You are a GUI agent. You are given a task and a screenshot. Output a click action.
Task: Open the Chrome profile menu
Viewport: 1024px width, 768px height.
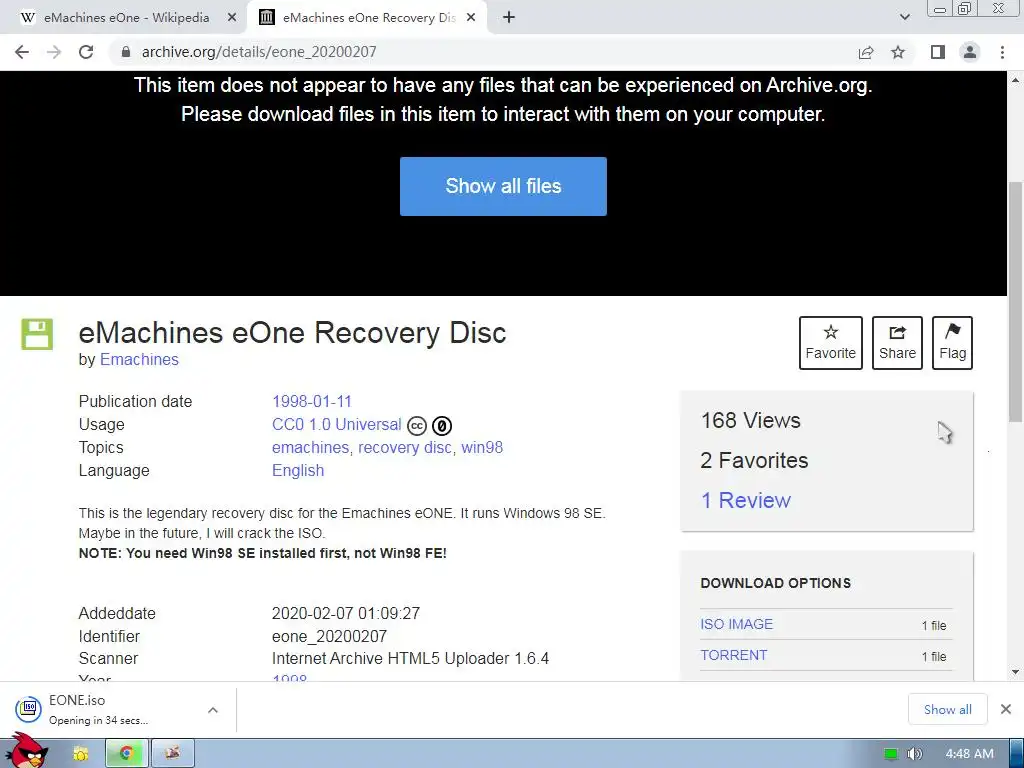[x=970, y=52]
